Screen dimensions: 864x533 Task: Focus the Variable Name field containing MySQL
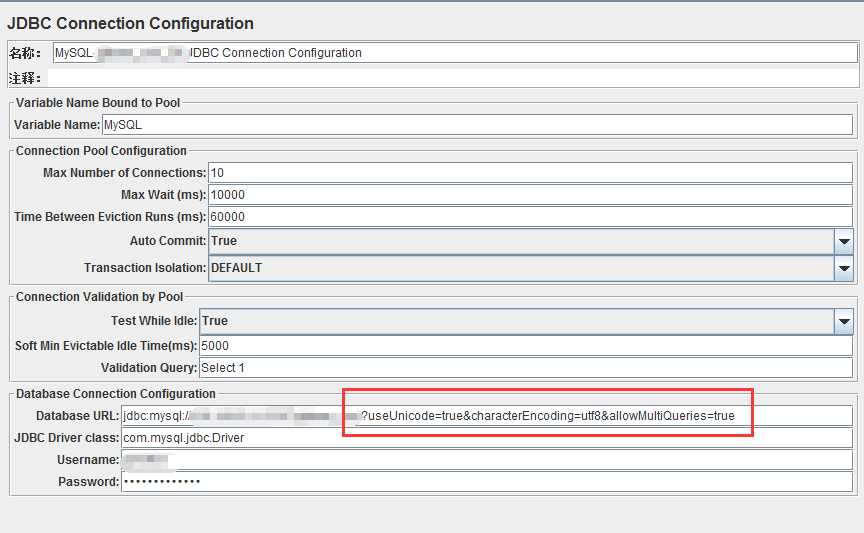[x=477, y=125]
